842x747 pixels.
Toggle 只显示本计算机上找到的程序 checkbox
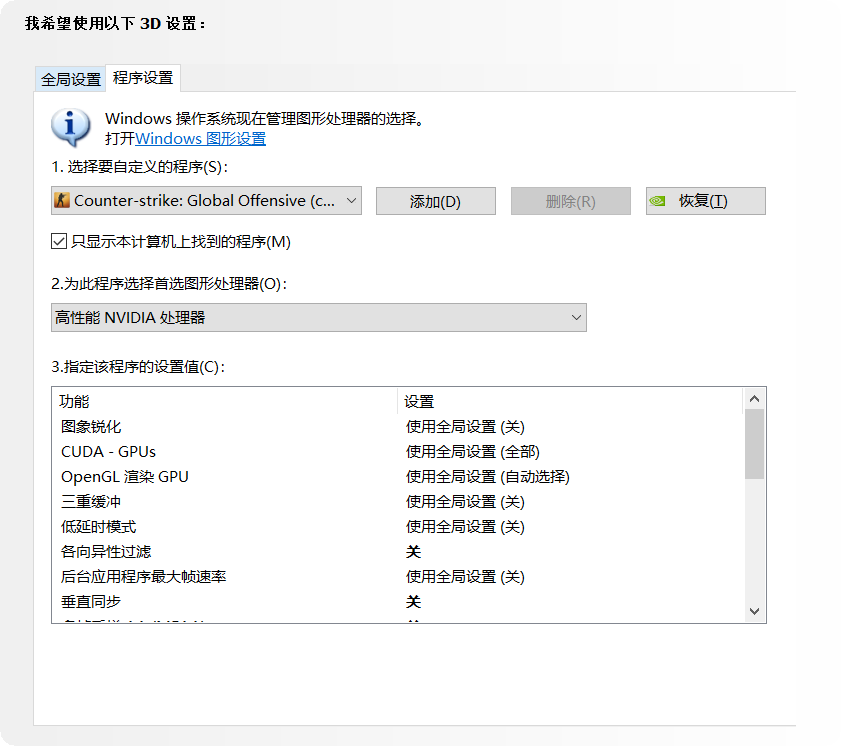[x=59, y=241]
